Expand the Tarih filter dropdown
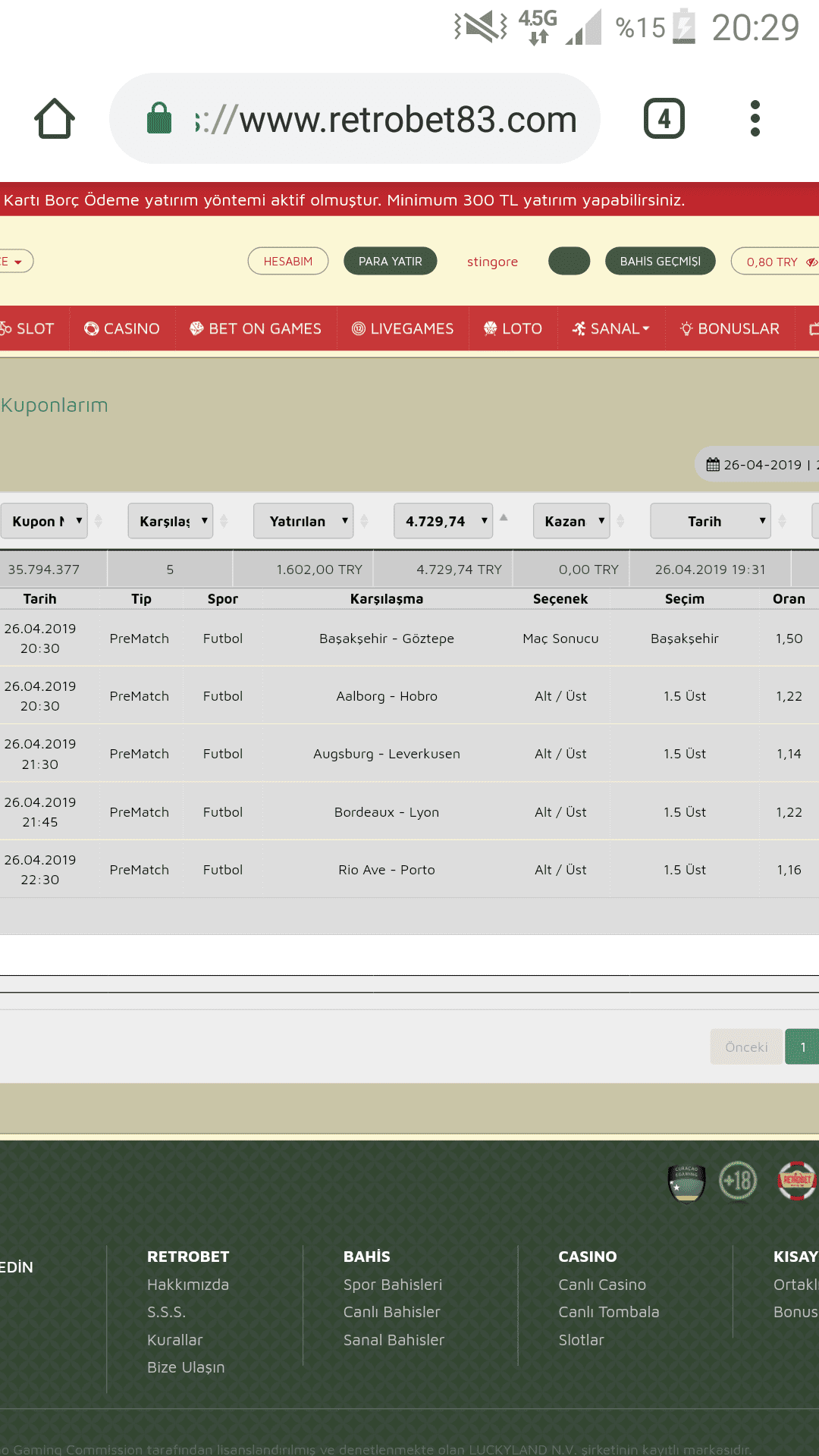The image size is (819, 1456). click(x=711, y=521)
